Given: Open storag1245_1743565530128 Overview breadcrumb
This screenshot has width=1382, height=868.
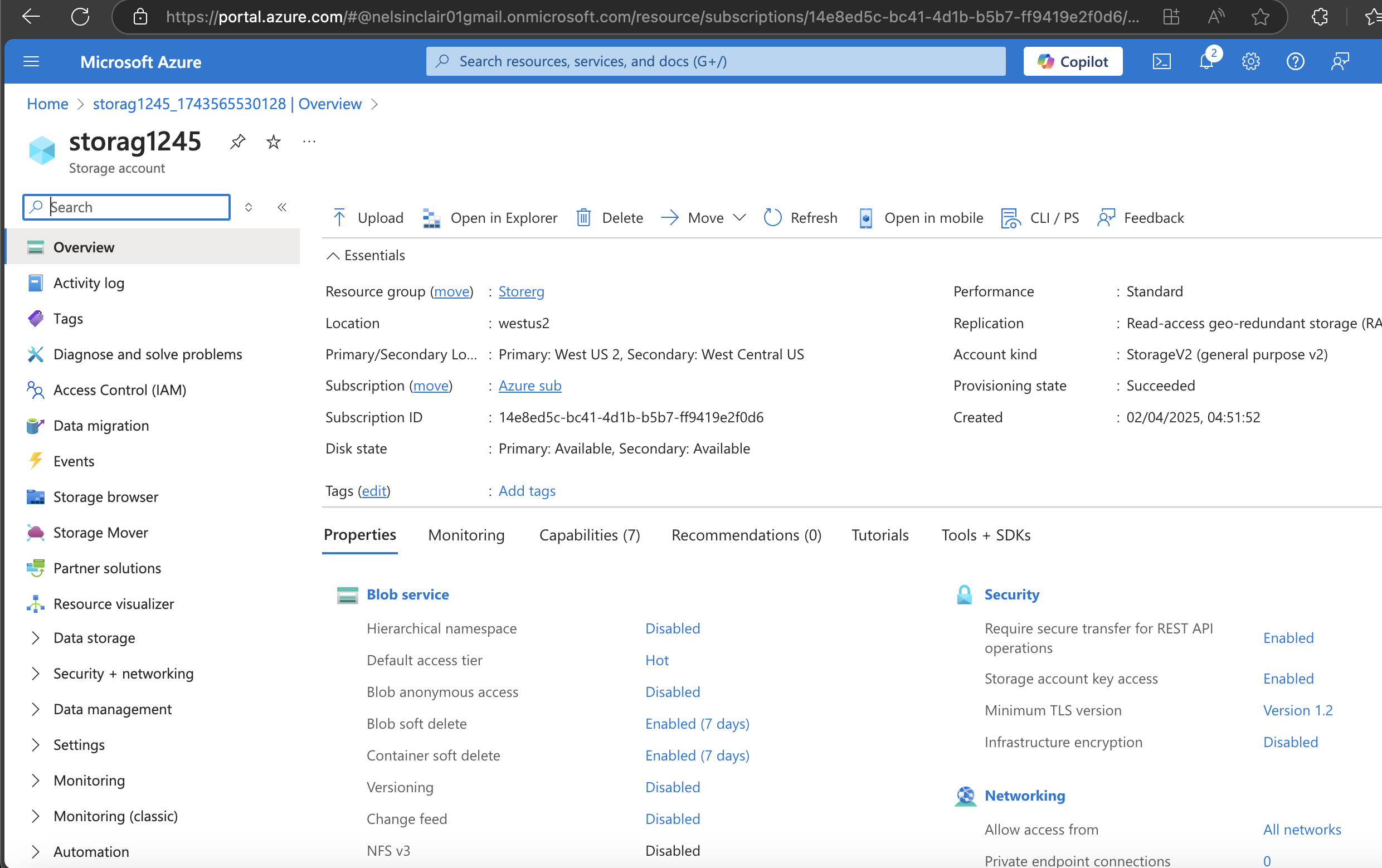Looking at the screenshot, I should [227, 103].
